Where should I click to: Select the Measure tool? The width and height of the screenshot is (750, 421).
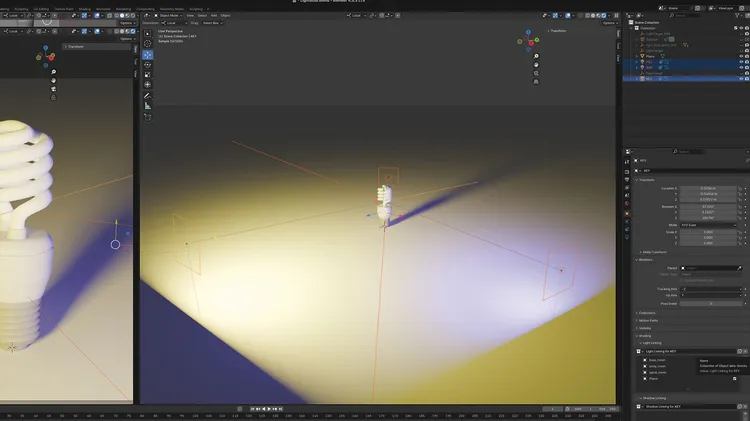pos(148,105)
